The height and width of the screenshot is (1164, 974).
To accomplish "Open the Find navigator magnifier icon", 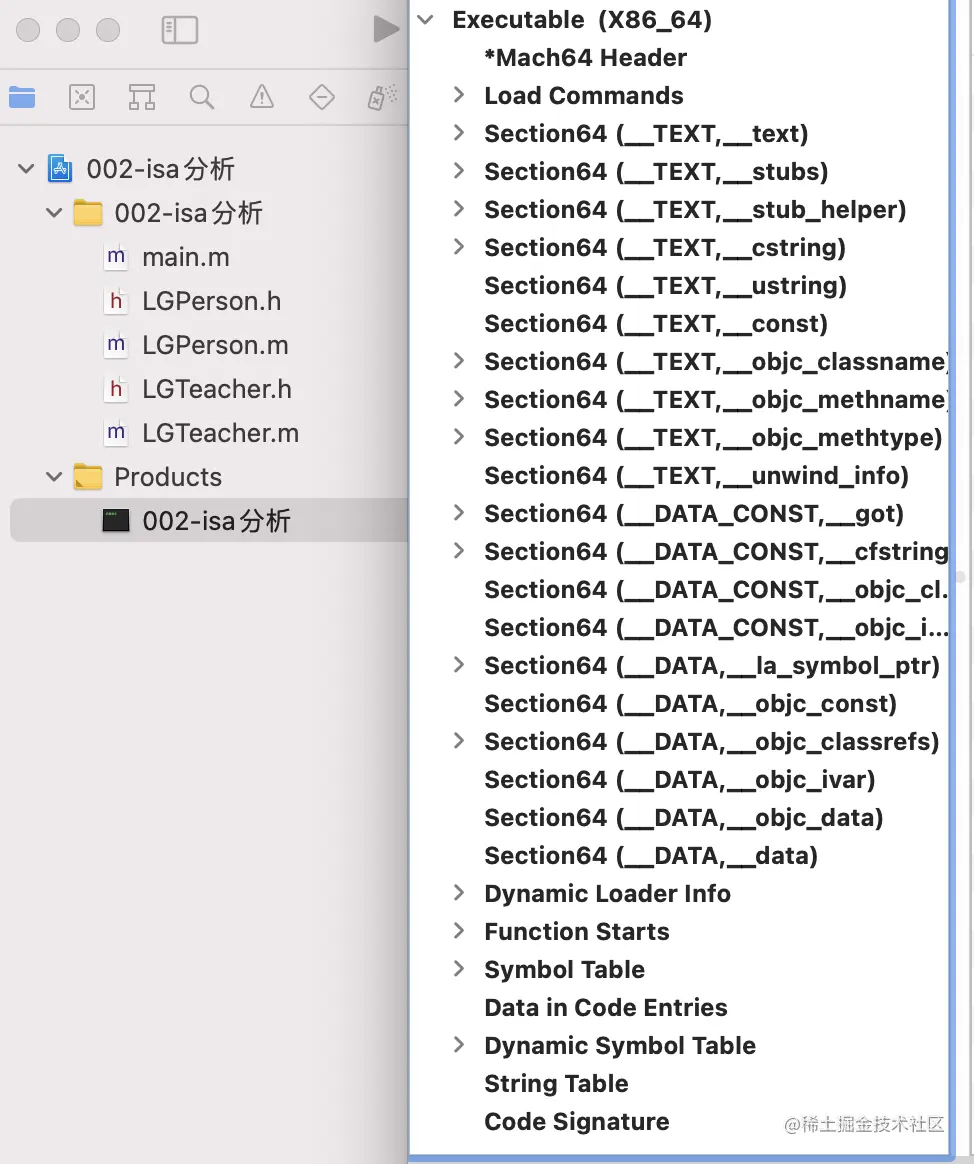I will pyautogui.click(x=202, y=97).
